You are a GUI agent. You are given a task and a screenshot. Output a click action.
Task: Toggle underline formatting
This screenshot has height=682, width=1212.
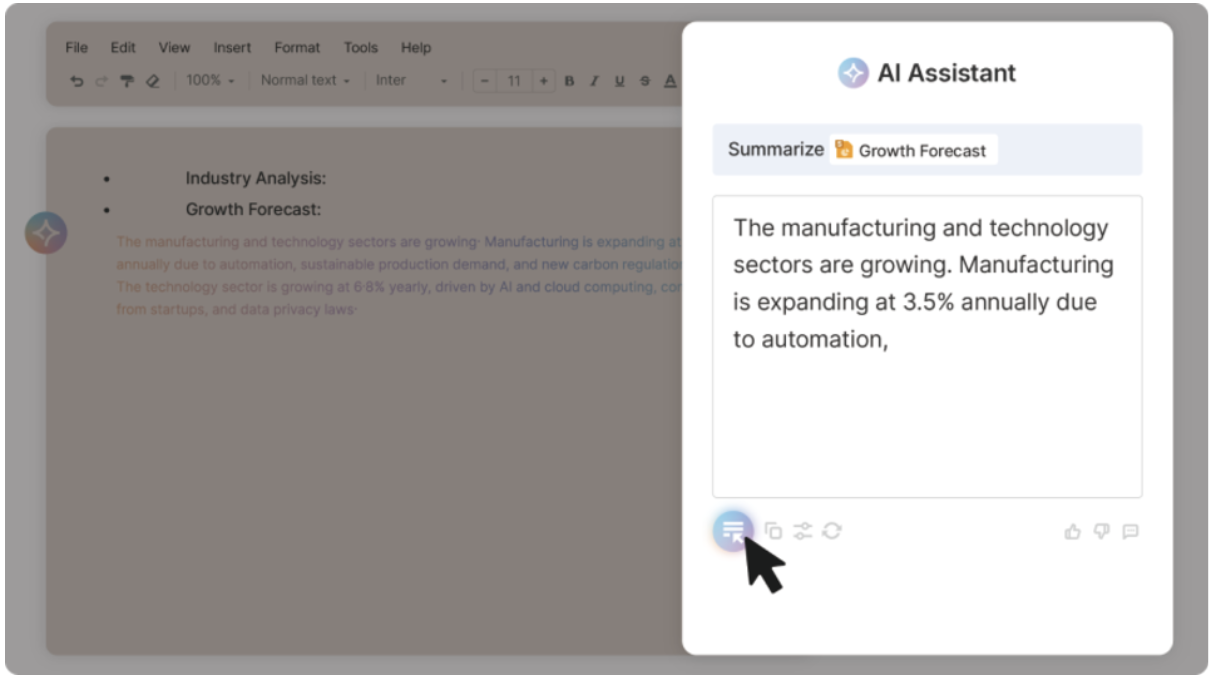click(x=619, y=81)
